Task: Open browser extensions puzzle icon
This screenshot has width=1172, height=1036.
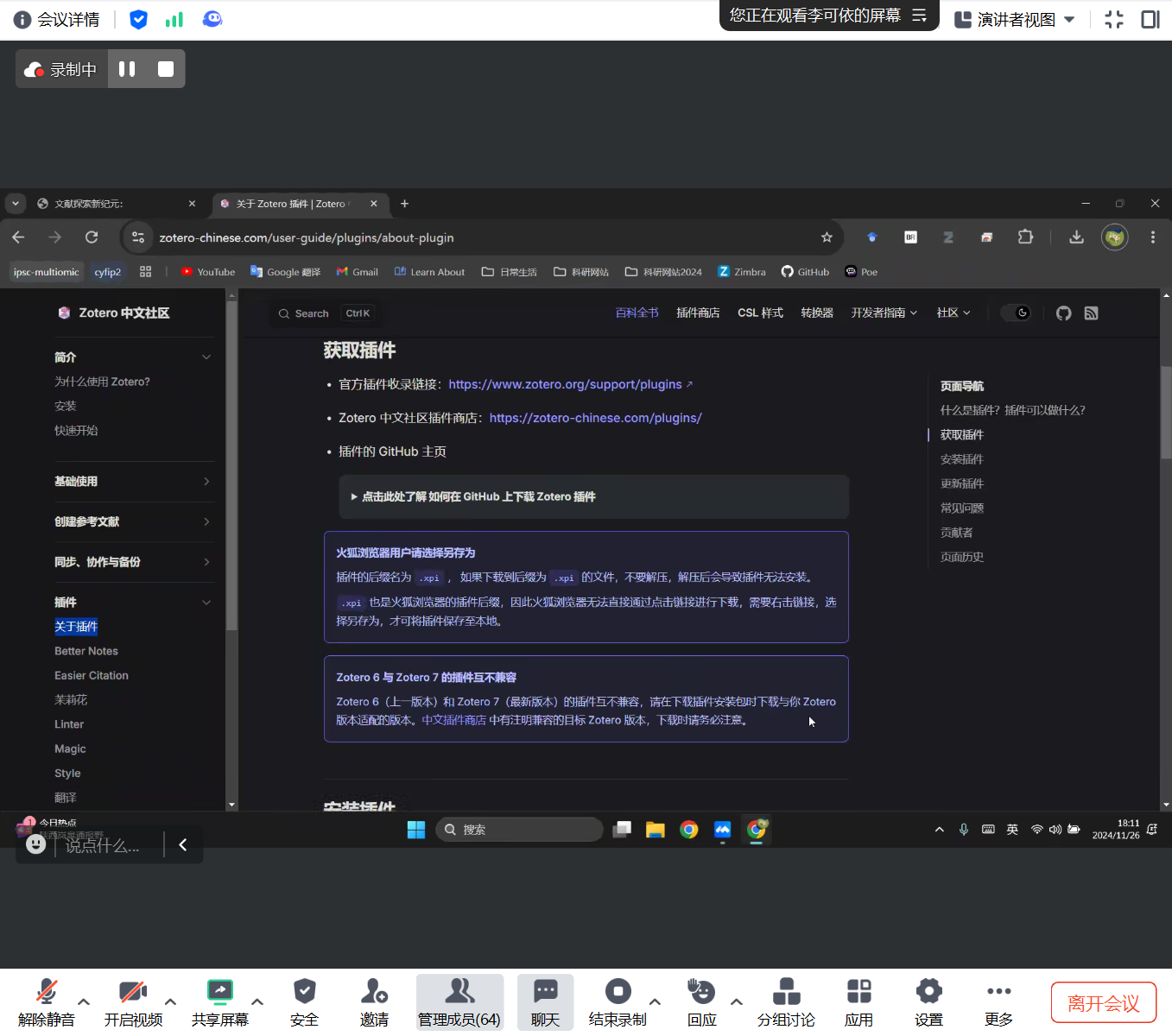Action: 1025,237
